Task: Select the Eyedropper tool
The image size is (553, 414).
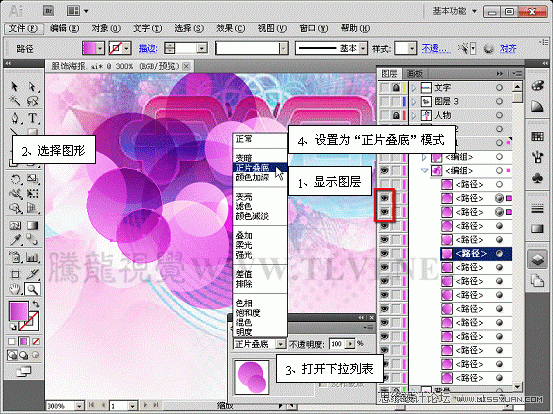Action: coord(15,240)
